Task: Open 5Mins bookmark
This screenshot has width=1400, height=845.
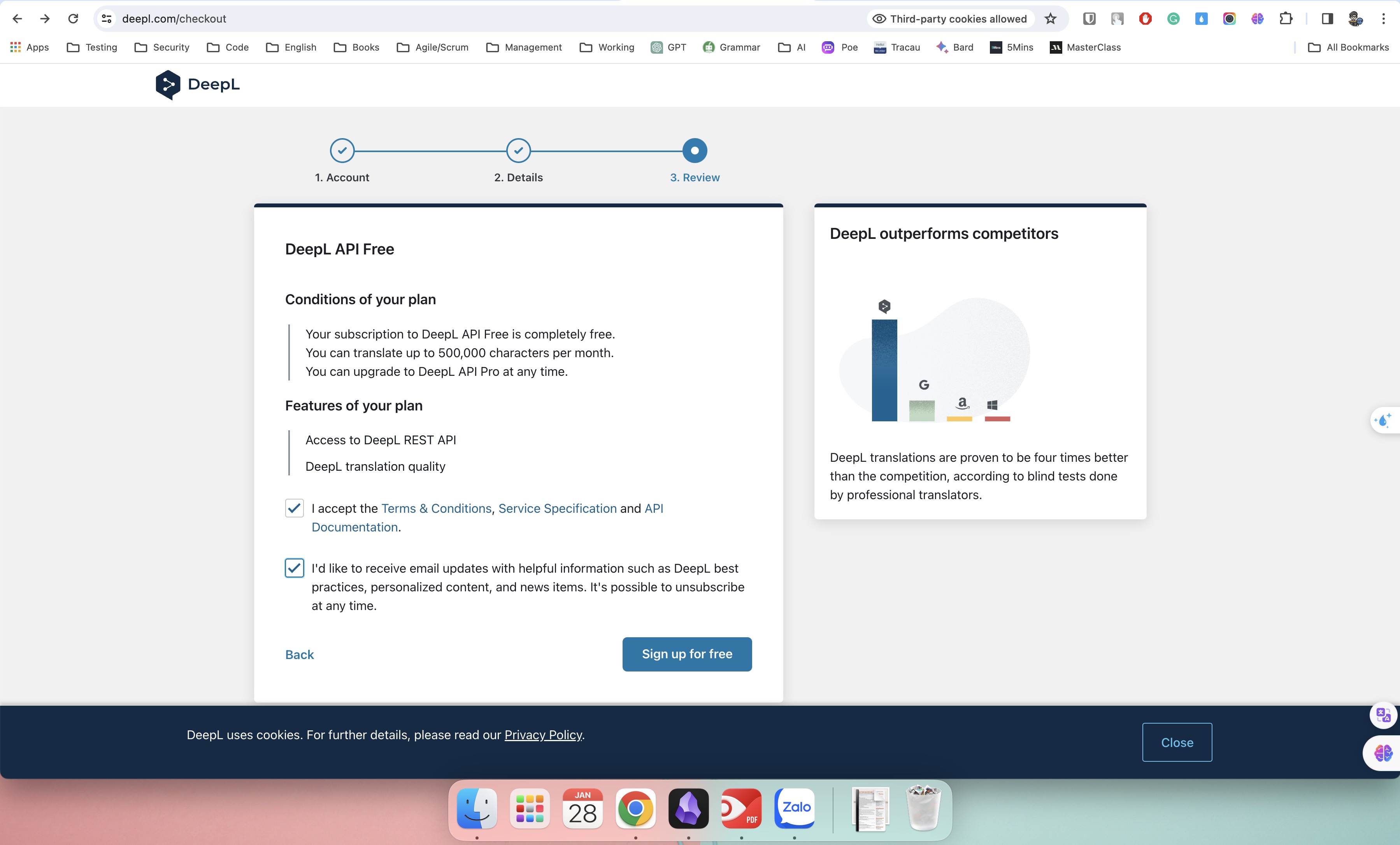Action: click(1011, 47)
